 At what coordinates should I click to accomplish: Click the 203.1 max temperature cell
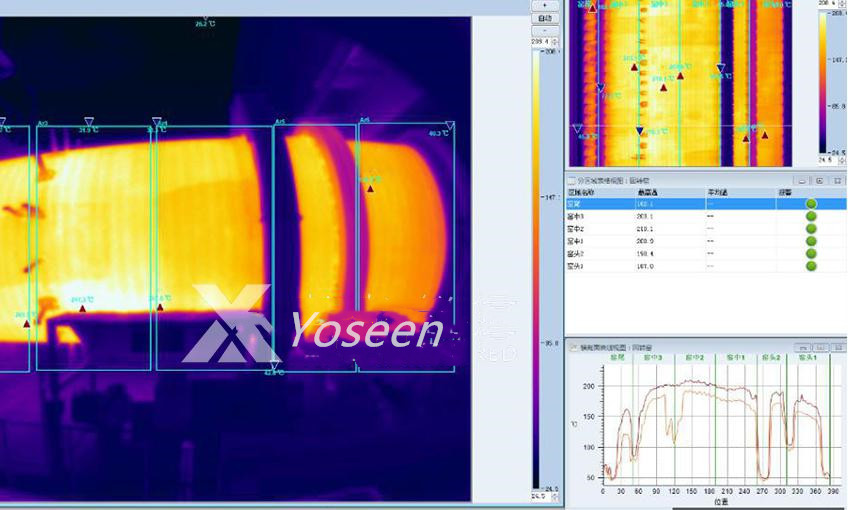click(645, 216)
